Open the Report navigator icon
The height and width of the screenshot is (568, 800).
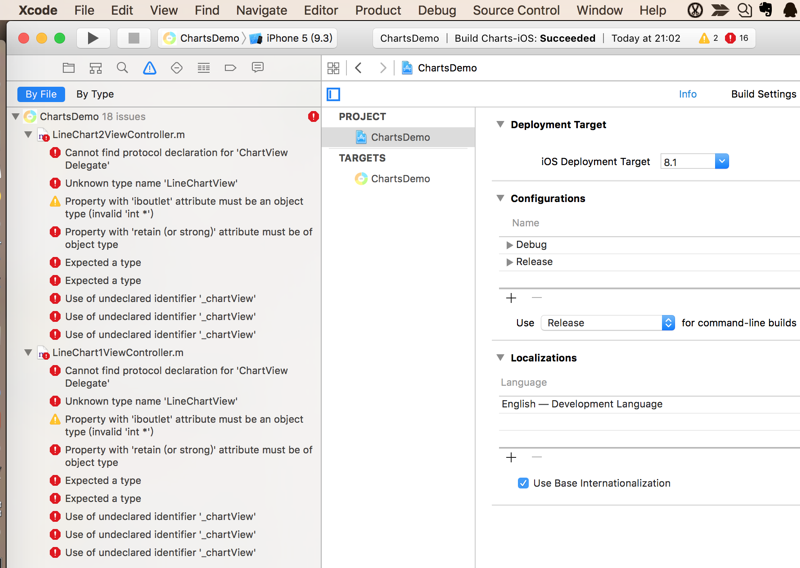pos(257,68)
